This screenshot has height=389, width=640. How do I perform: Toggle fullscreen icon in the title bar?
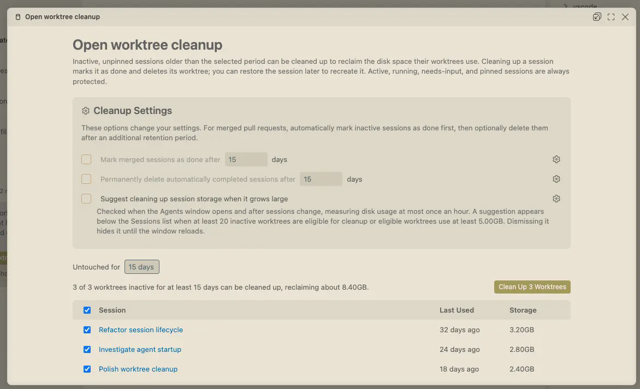[x=611, y=17]
